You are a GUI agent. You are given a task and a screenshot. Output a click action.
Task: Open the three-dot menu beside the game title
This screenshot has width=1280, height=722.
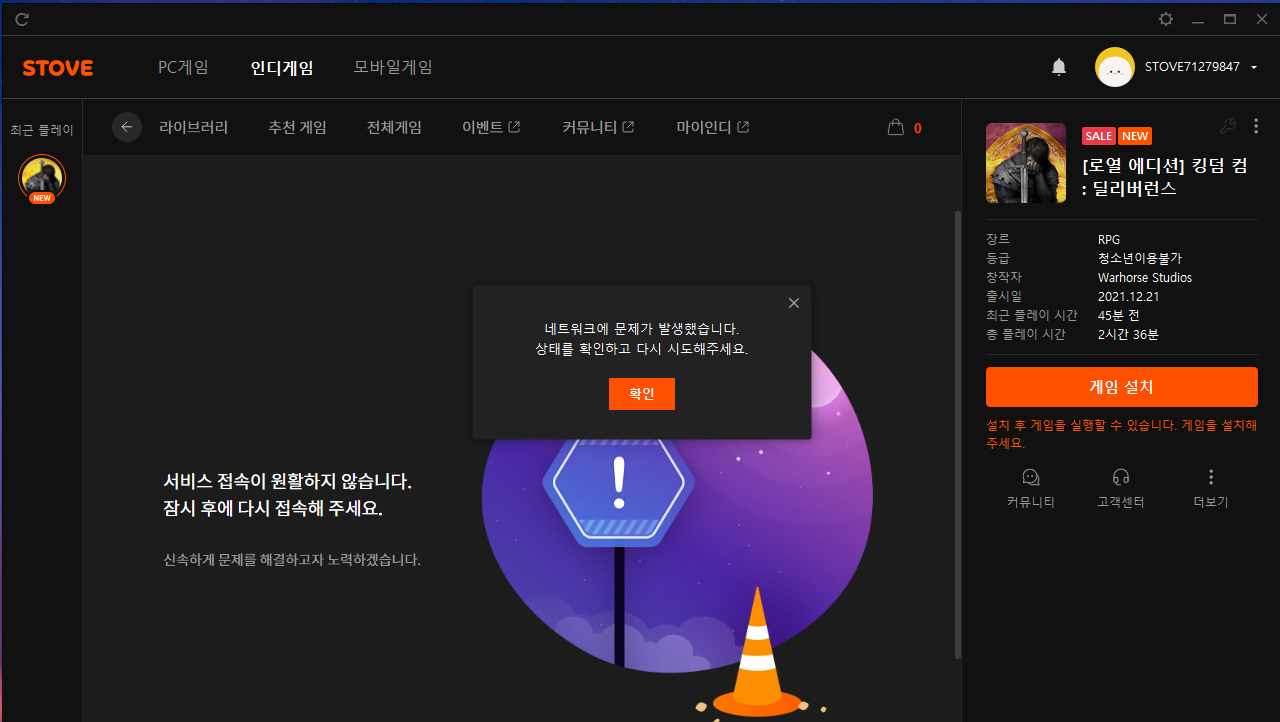tap(1256, 126)
